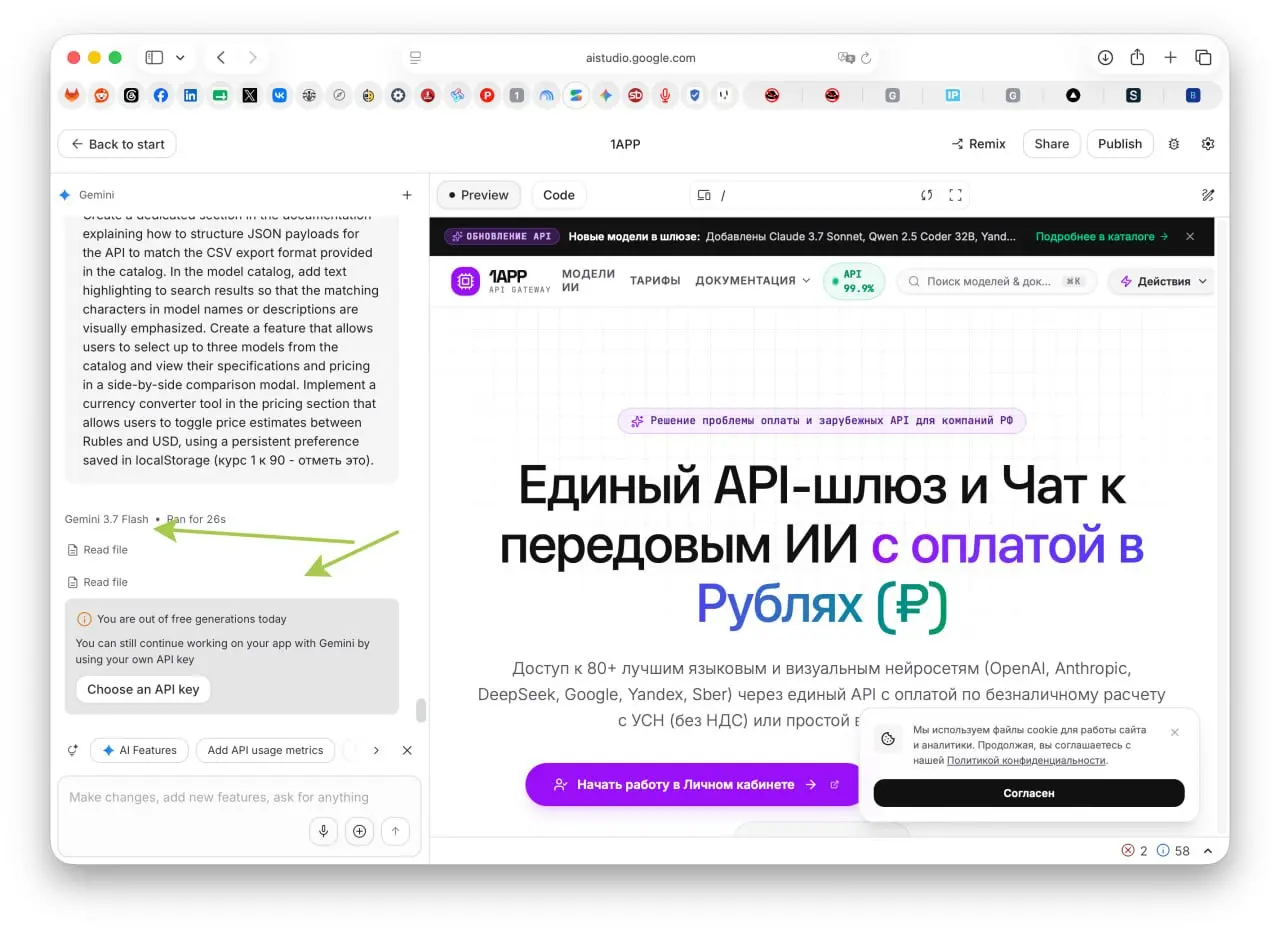Open settings gear next to Publish

[1208, 144]
